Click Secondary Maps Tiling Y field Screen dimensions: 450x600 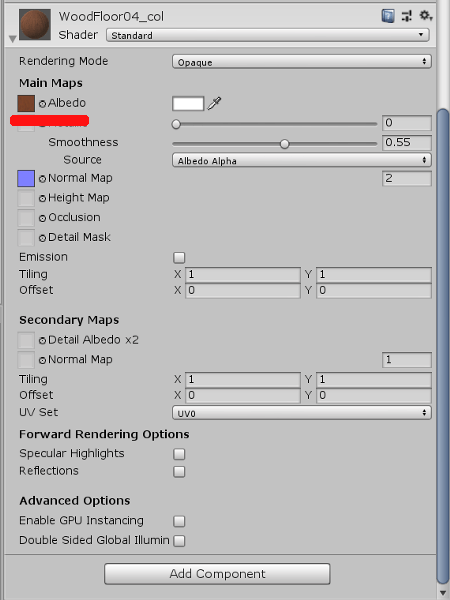tap(374, 380)
